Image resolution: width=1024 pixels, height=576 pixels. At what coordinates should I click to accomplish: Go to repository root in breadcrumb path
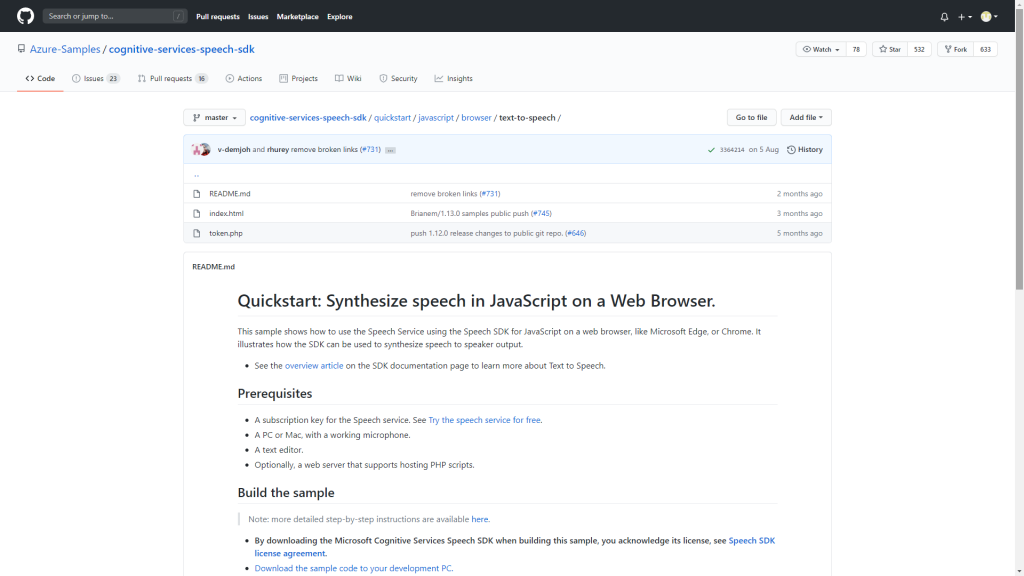pos(308,118)
